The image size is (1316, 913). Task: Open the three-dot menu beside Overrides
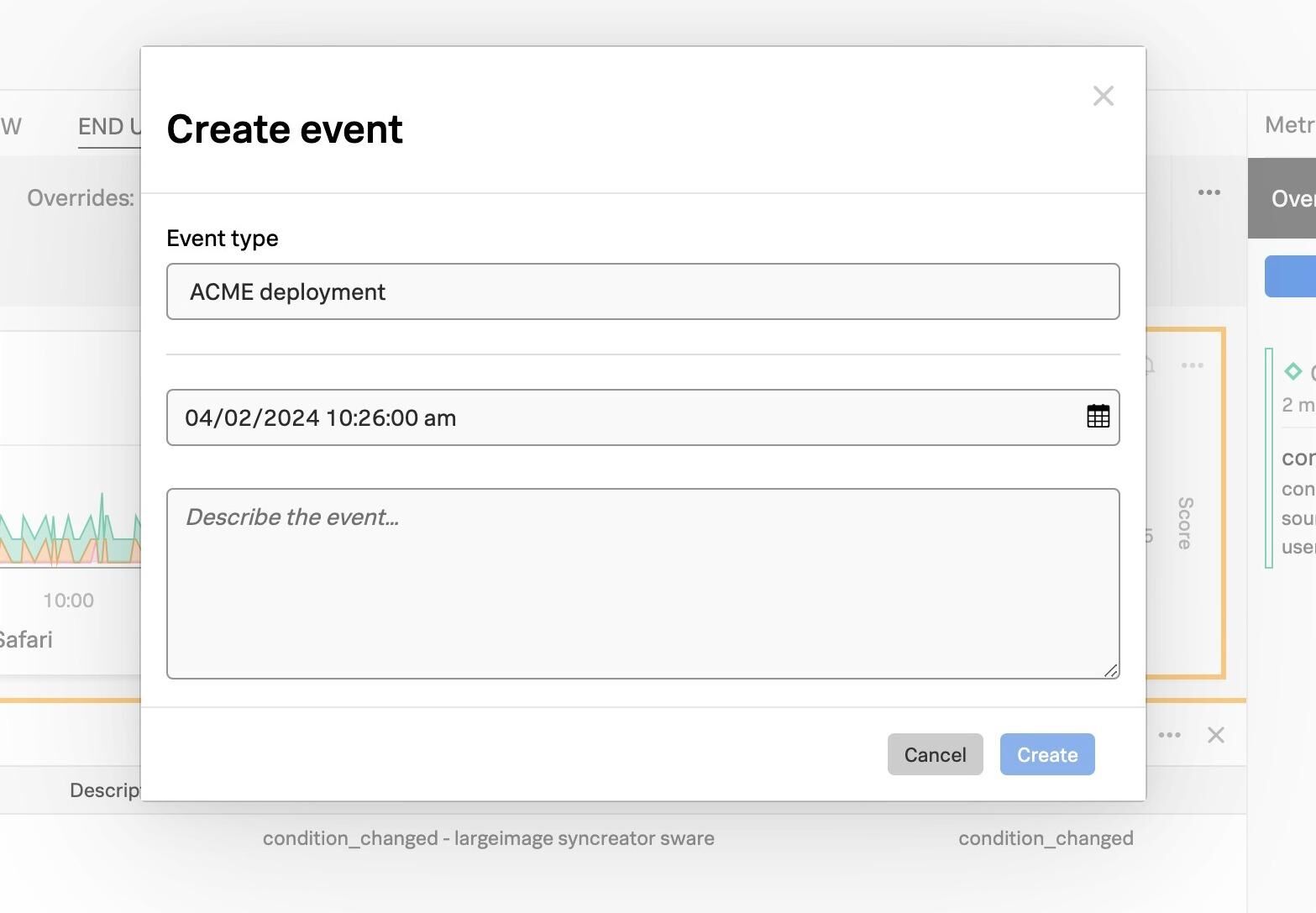[x=1209, y=192]
